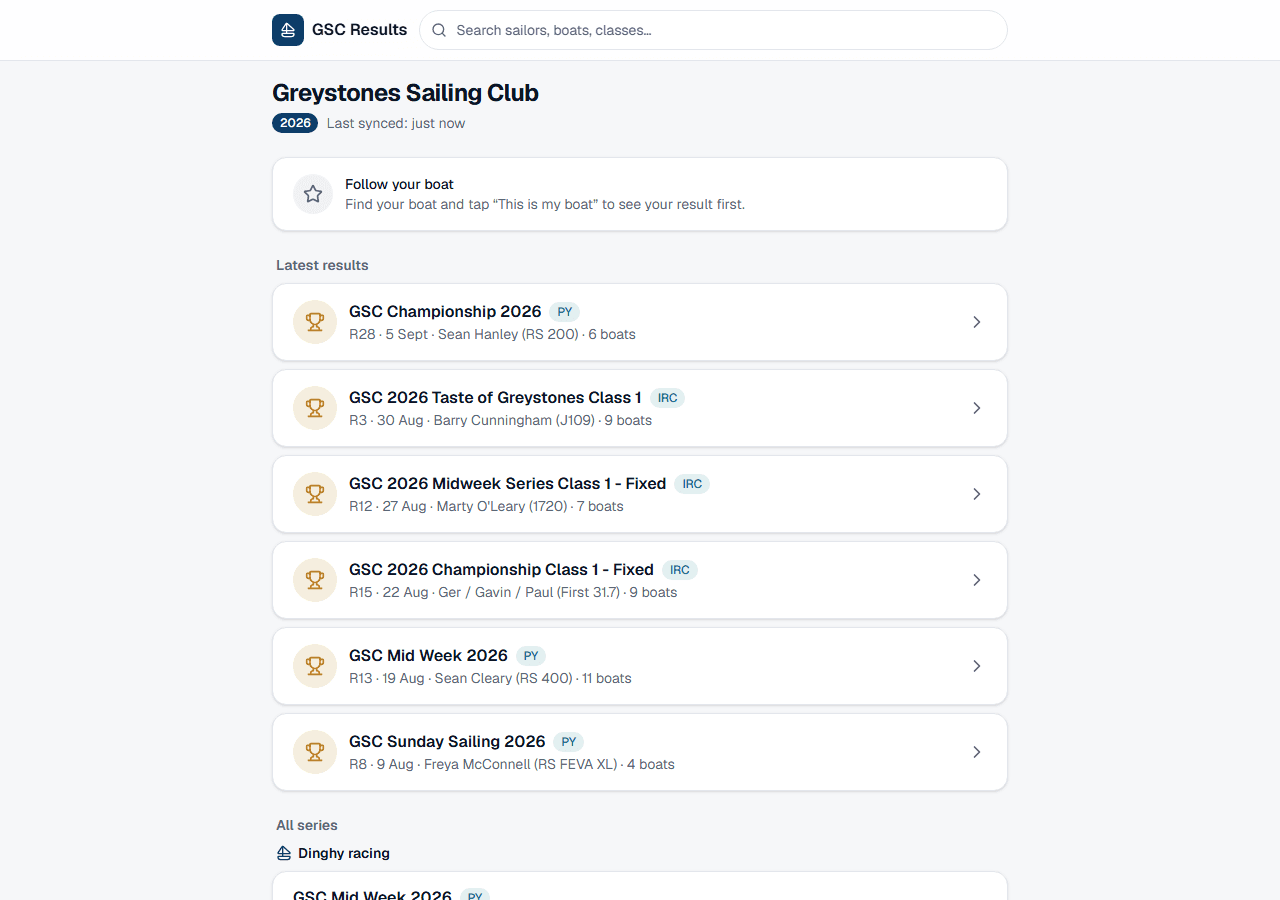The height and width of the screenshot is (900, 1280).
Task: Click the PY badge on GSC Championship 2026
Action: (x=565, y=312)
